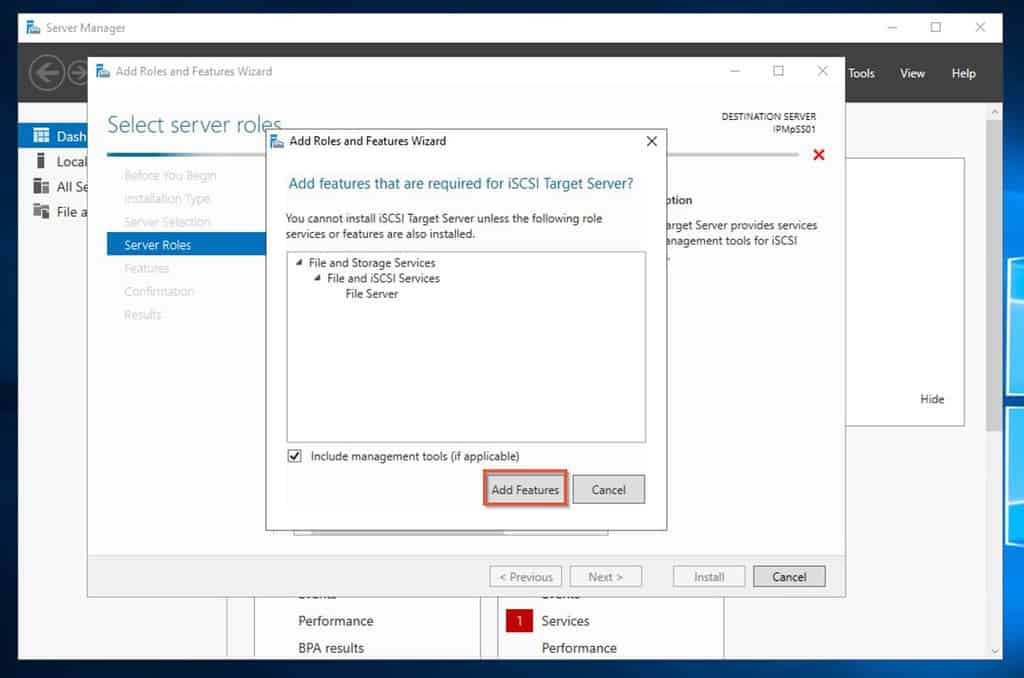Select Confirmation wizard step
Screen dimensions: 1024x678
tap(159, 291)
